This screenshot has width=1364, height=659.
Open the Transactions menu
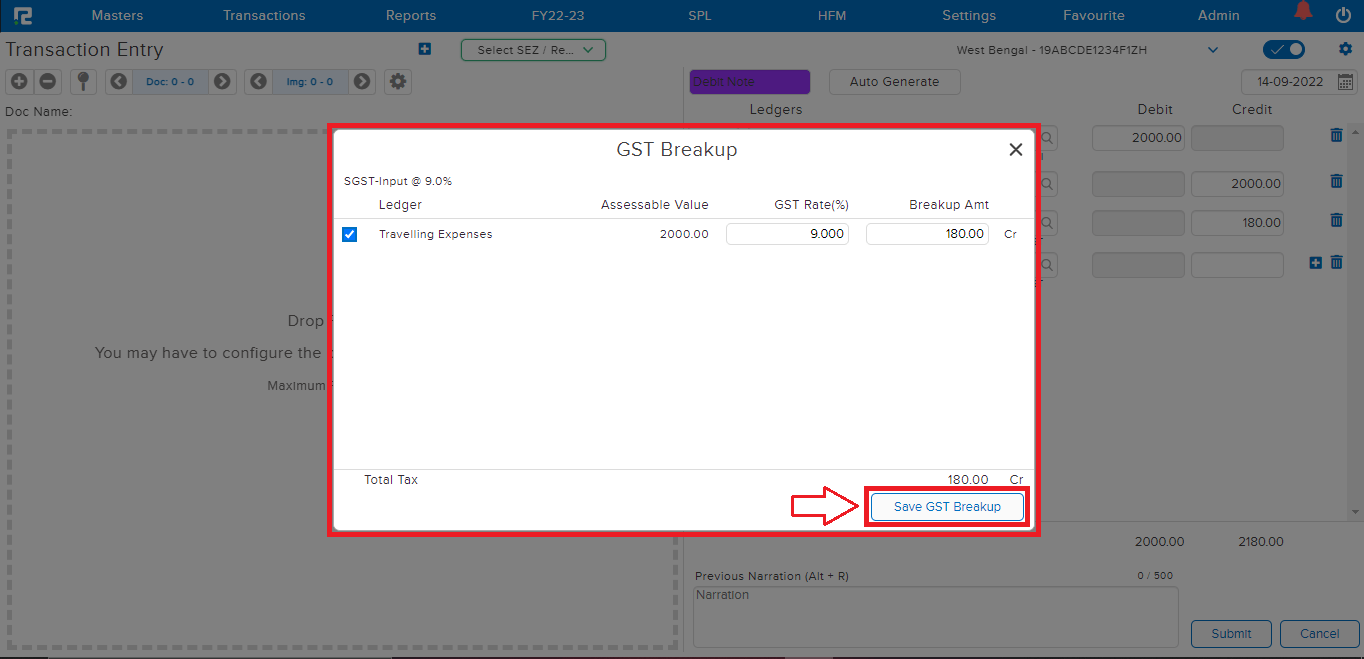[264, 15]
